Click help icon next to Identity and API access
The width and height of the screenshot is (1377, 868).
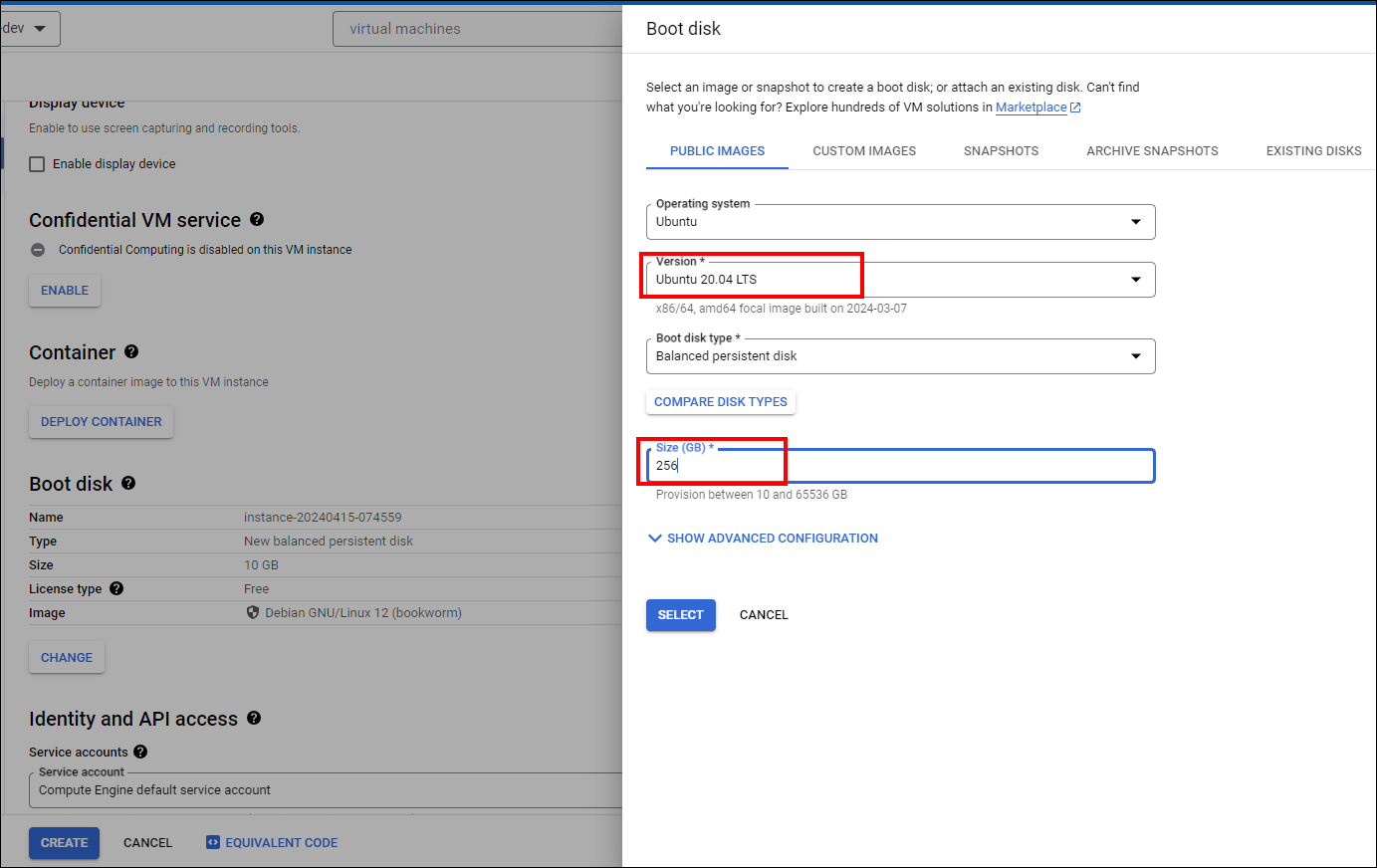[x=254, y=718]
